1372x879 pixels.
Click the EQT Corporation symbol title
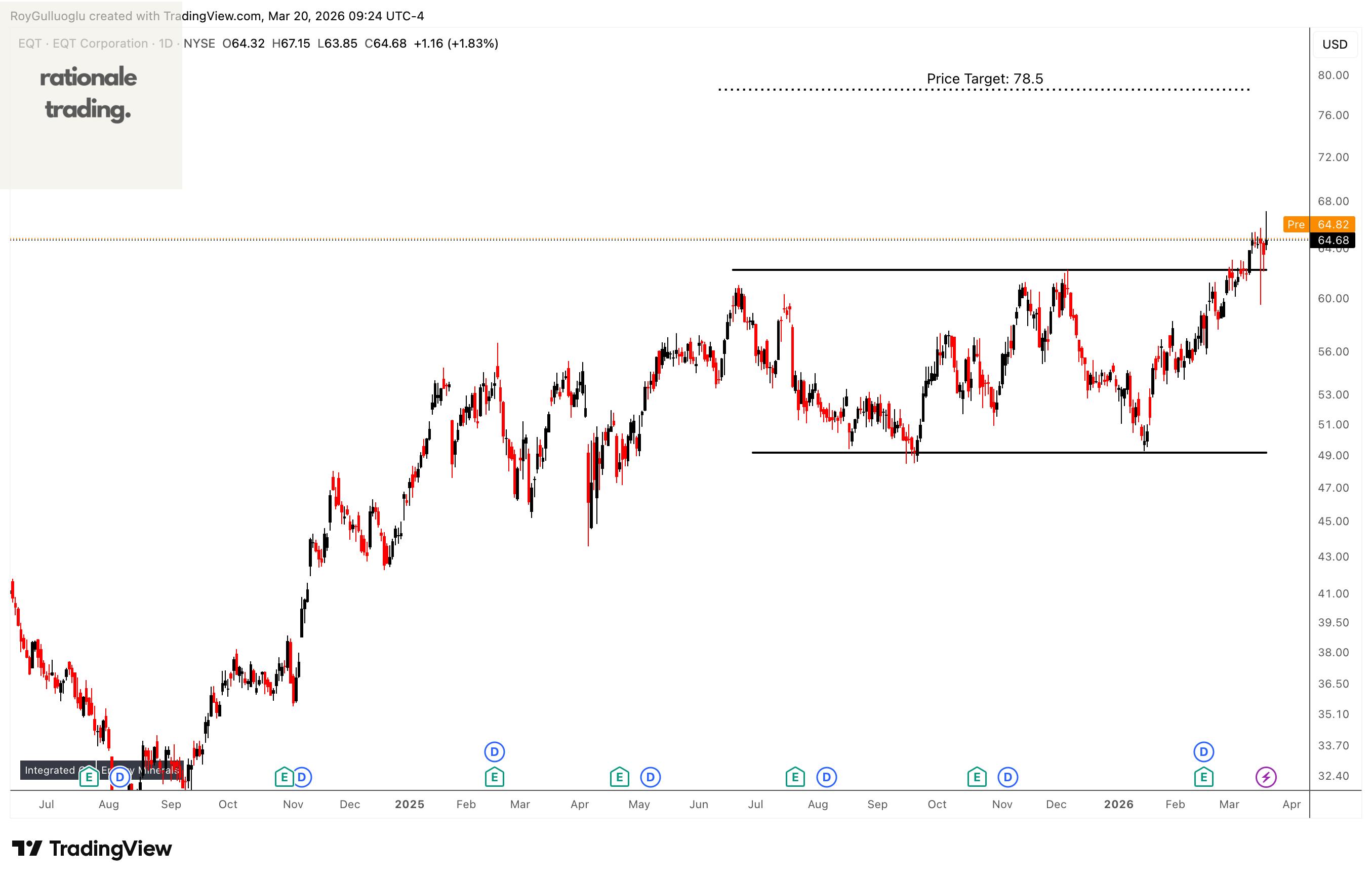click(x=100, y=44)
